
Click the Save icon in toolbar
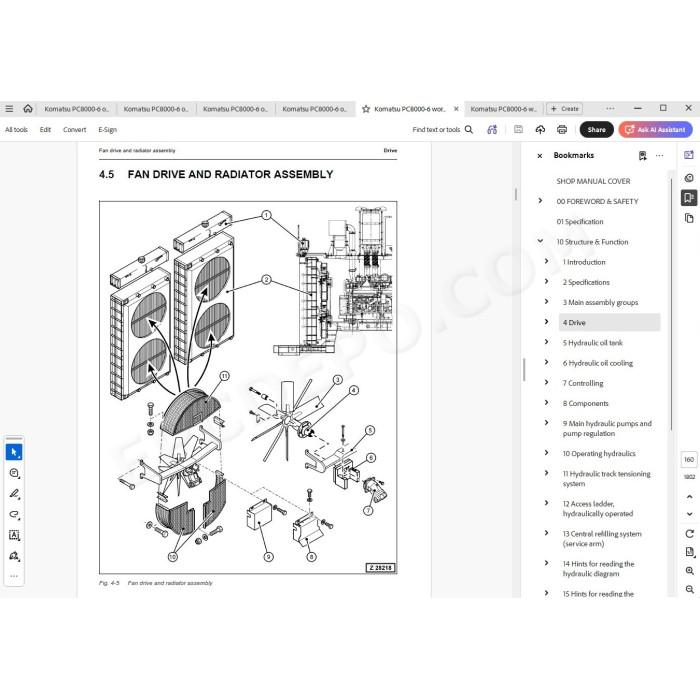coord(518,129)
